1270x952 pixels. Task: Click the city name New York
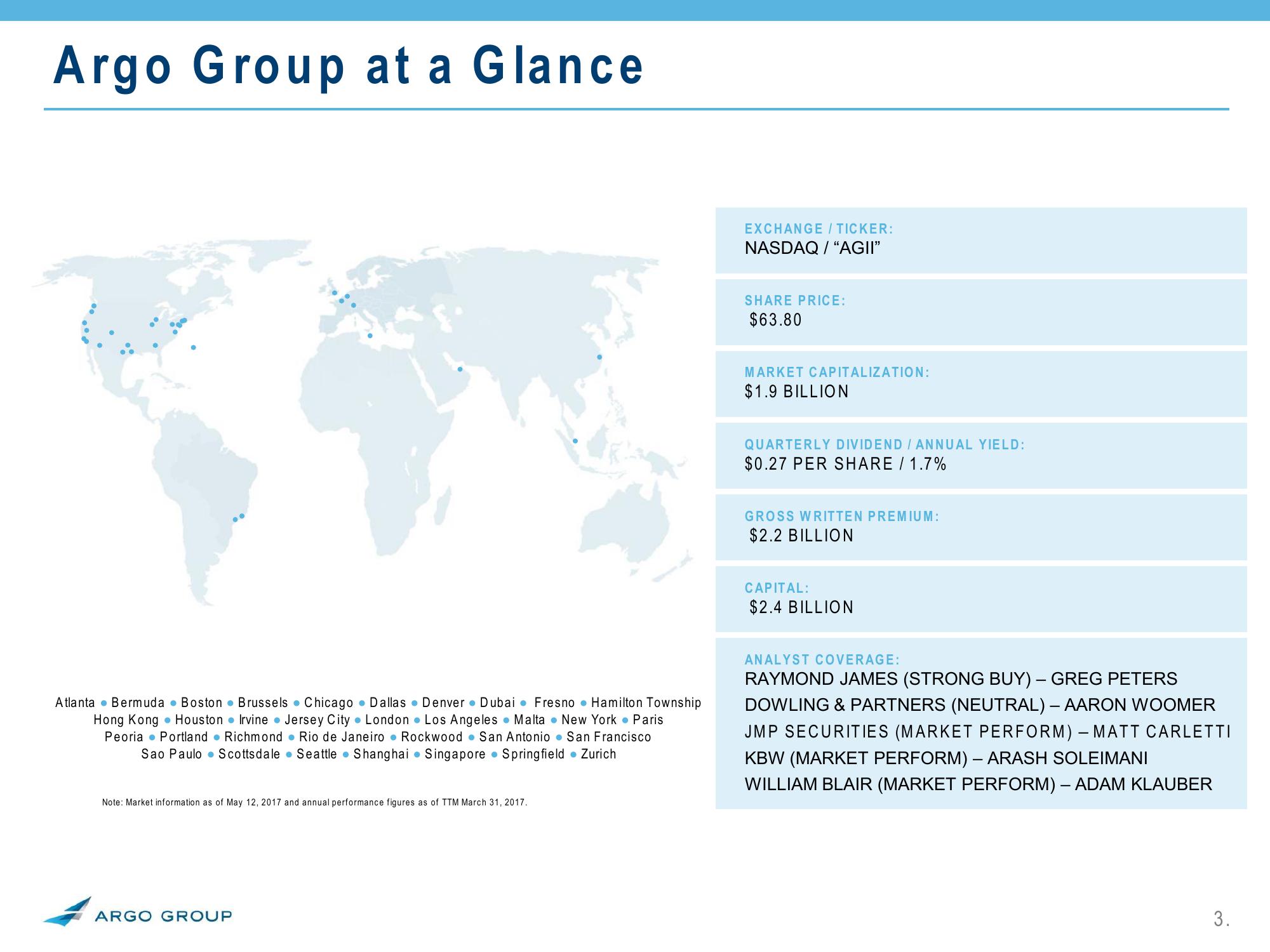coord(589,720)
